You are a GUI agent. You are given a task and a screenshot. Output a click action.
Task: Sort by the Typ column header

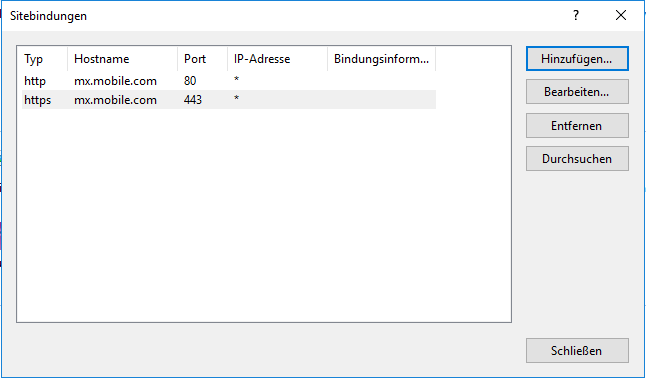[x=43, y=59]
